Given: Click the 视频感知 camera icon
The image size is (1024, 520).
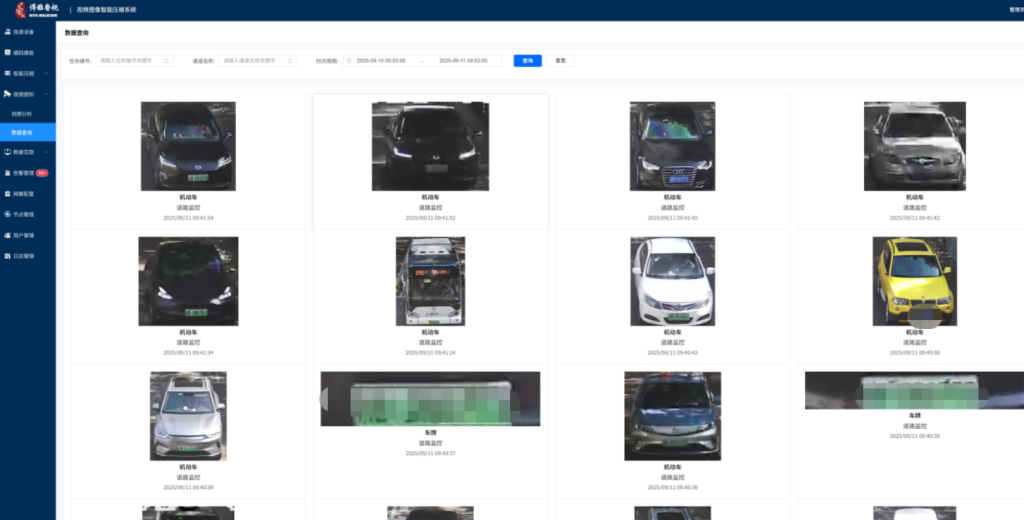Looking at the screenshot, I should 8,93.
